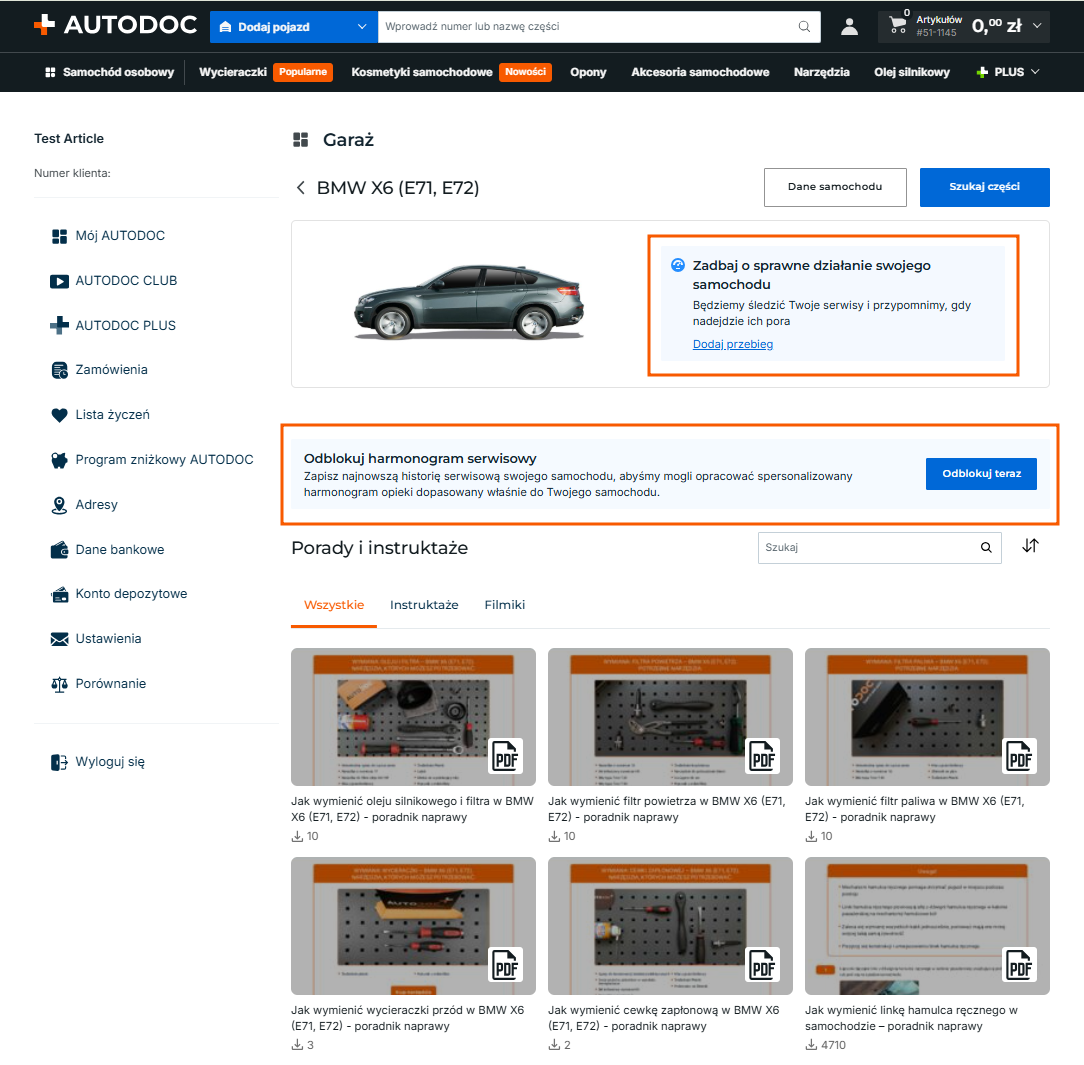Image resolution: width=1084 pixels, height=1065 pixels.
Task: Click the magnifier icon in Szukaj field
Action: [x=986, y=547]
